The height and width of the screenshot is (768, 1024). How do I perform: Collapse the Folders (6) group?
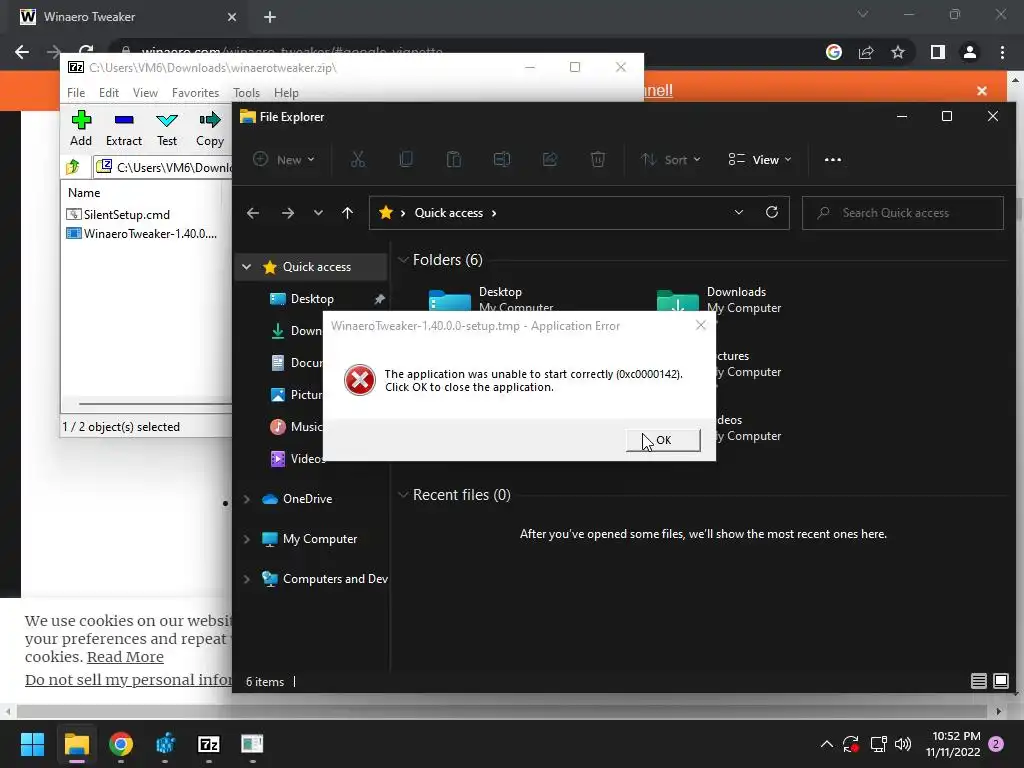(403, 260)
